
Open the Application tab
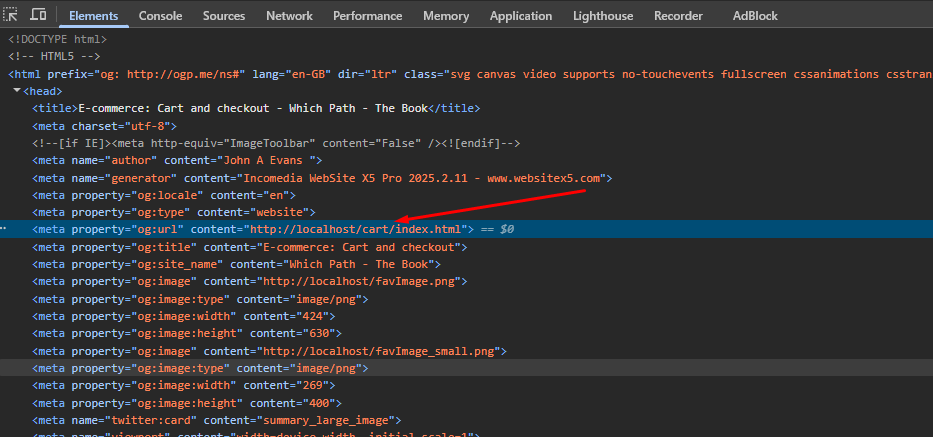pyautogui.click(x=521, y=16)
